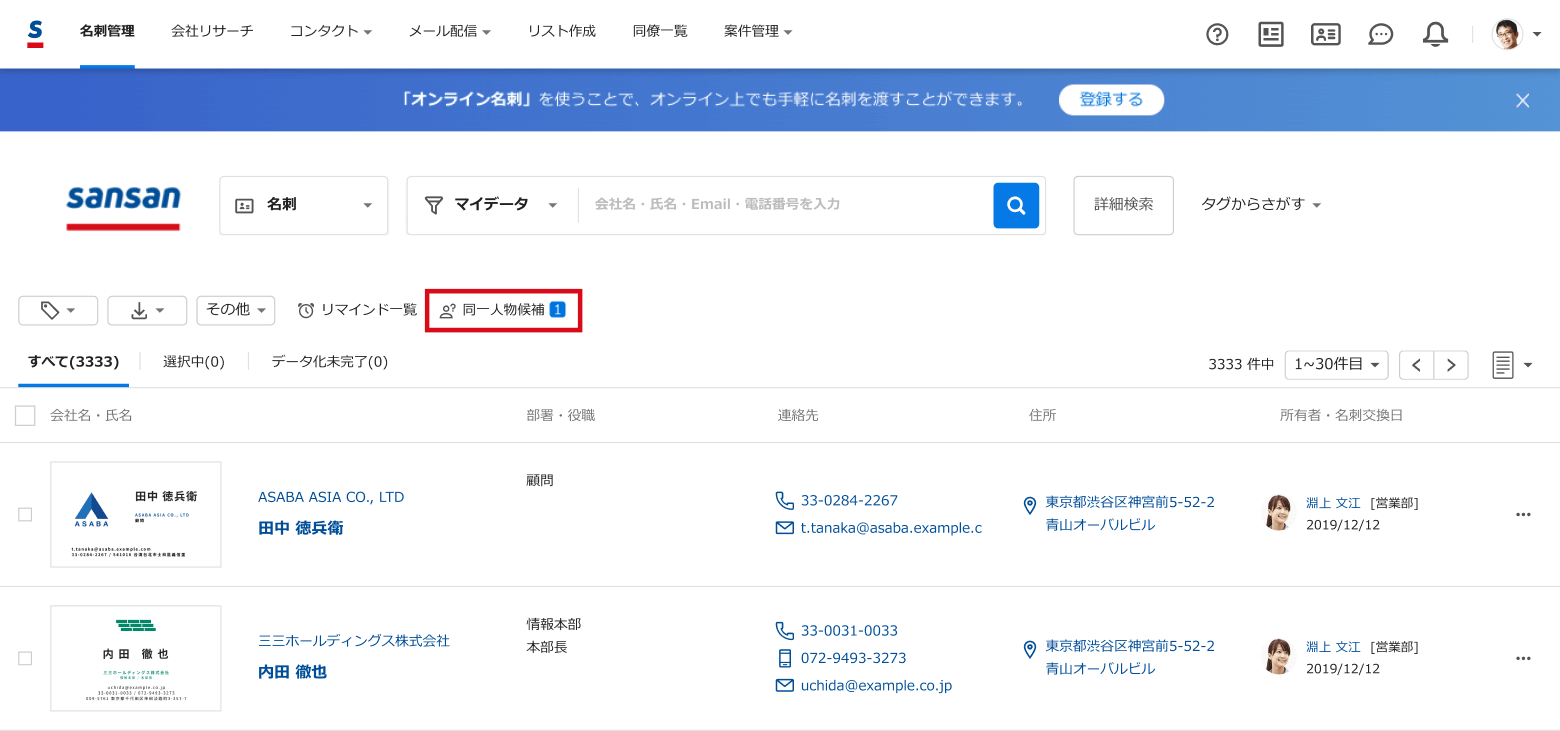Open the その他 dropdown

pos(236,310)
